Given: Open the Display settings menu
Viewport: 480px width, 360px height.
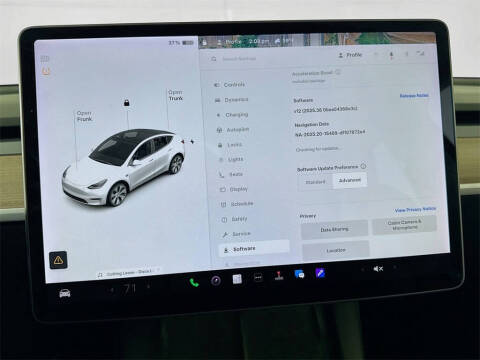Looking at the screenshot, I should (234, 189).
